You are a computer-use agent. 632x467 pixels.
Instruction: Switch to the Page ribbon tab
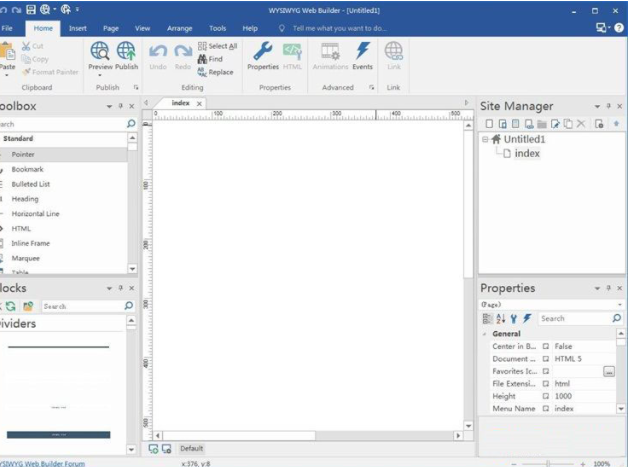(111, 28)
